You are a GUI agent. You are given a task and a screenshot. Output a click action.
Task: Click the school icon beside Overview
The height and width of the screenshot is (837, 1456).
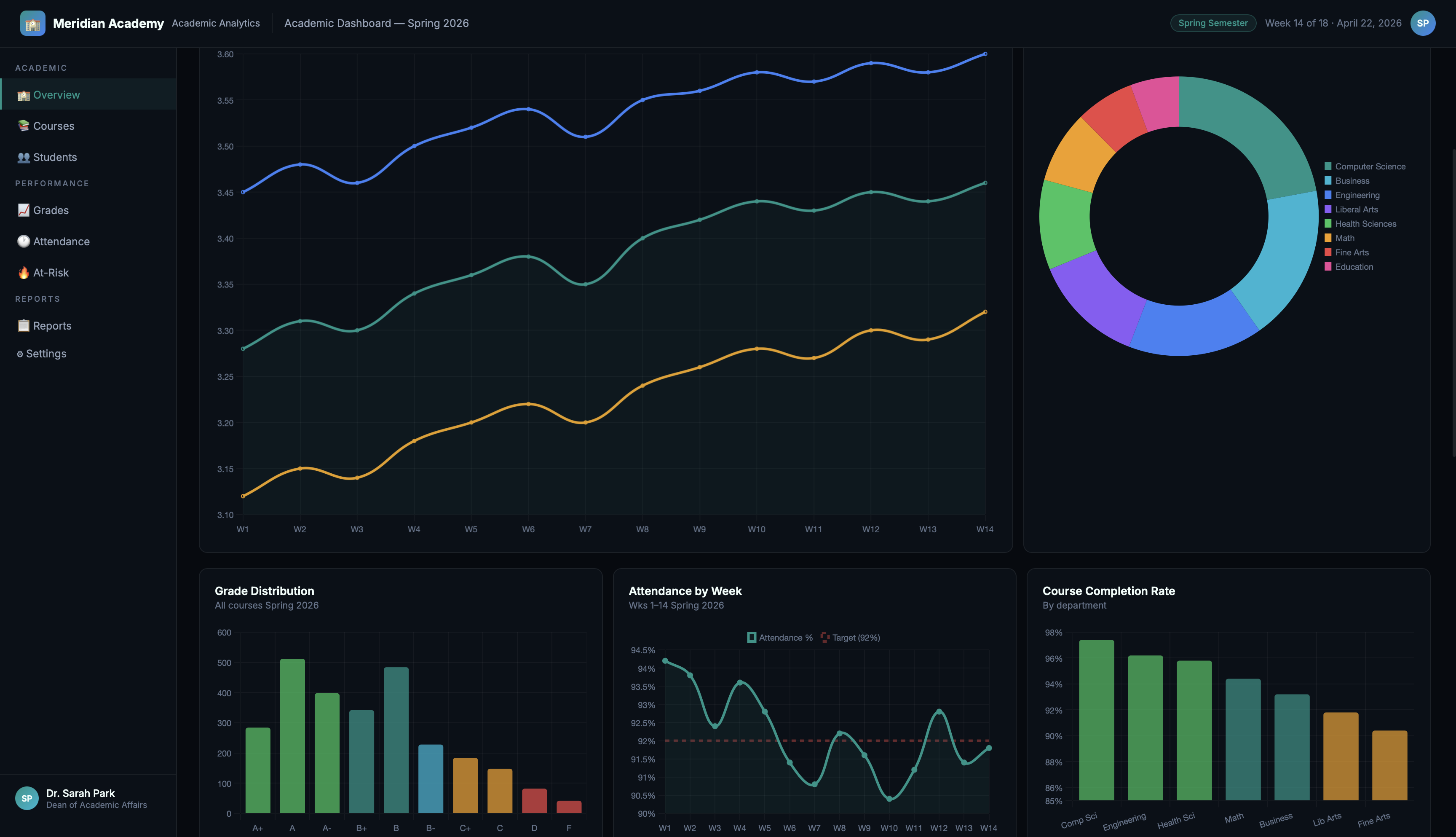tap(24, 95)
